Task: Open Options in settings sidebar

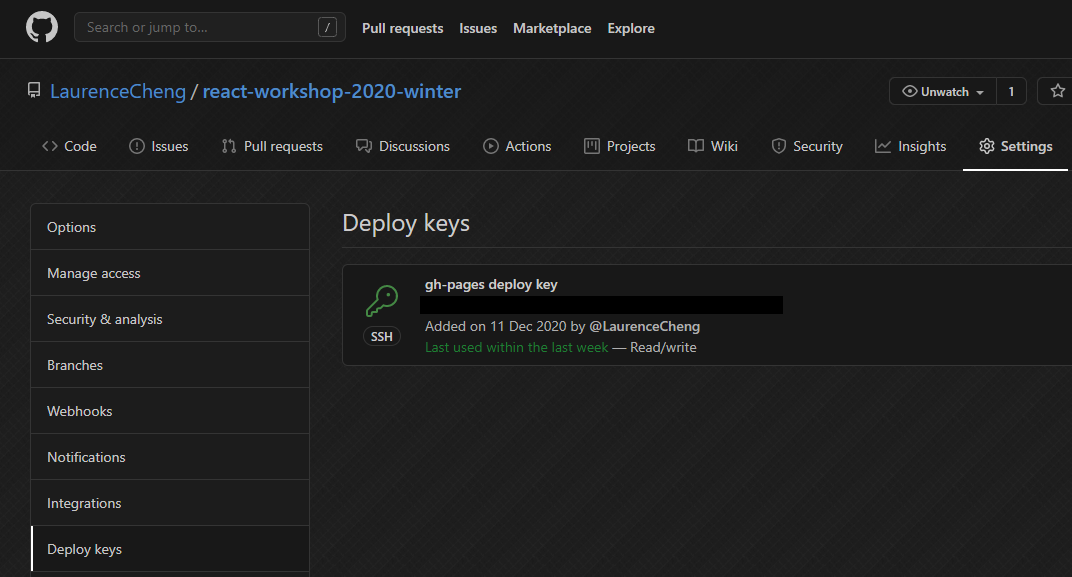Action: pos(170,227)
